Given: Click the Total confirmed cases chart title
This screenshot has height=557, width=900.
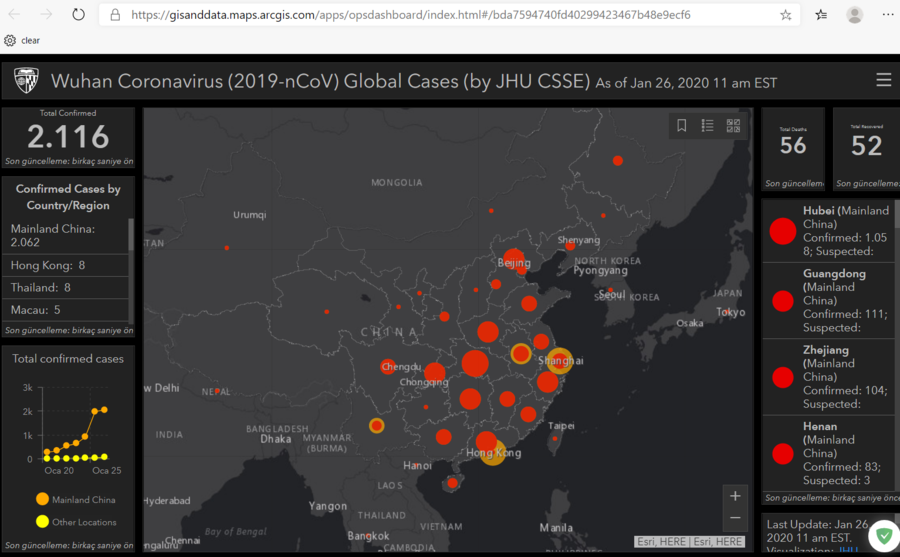Looking at the screenshot, I should pyautogui.click(x=68, y=358).
